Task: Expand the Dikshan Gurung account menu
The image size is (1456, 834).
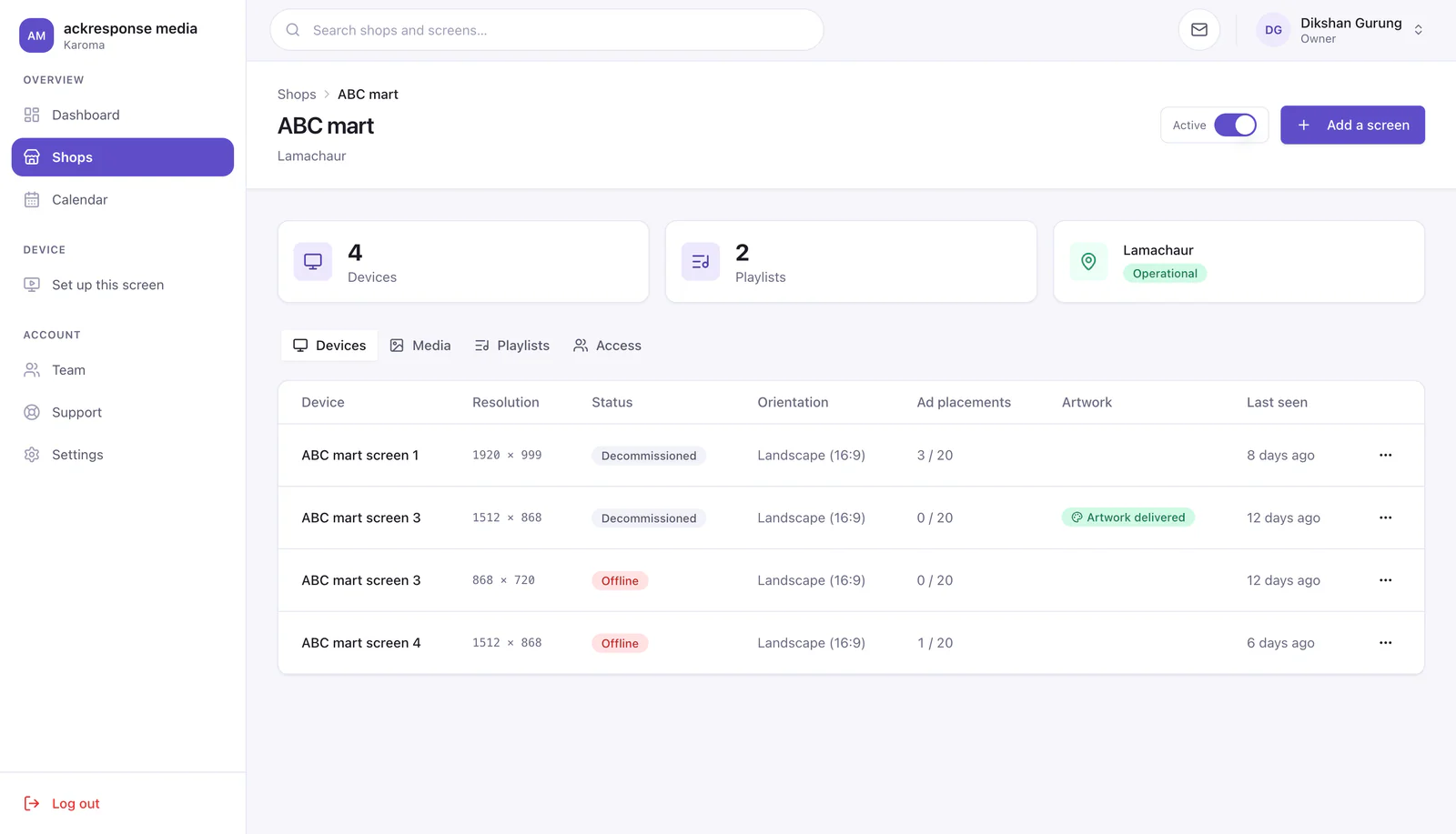Action: coord(1418,30)
